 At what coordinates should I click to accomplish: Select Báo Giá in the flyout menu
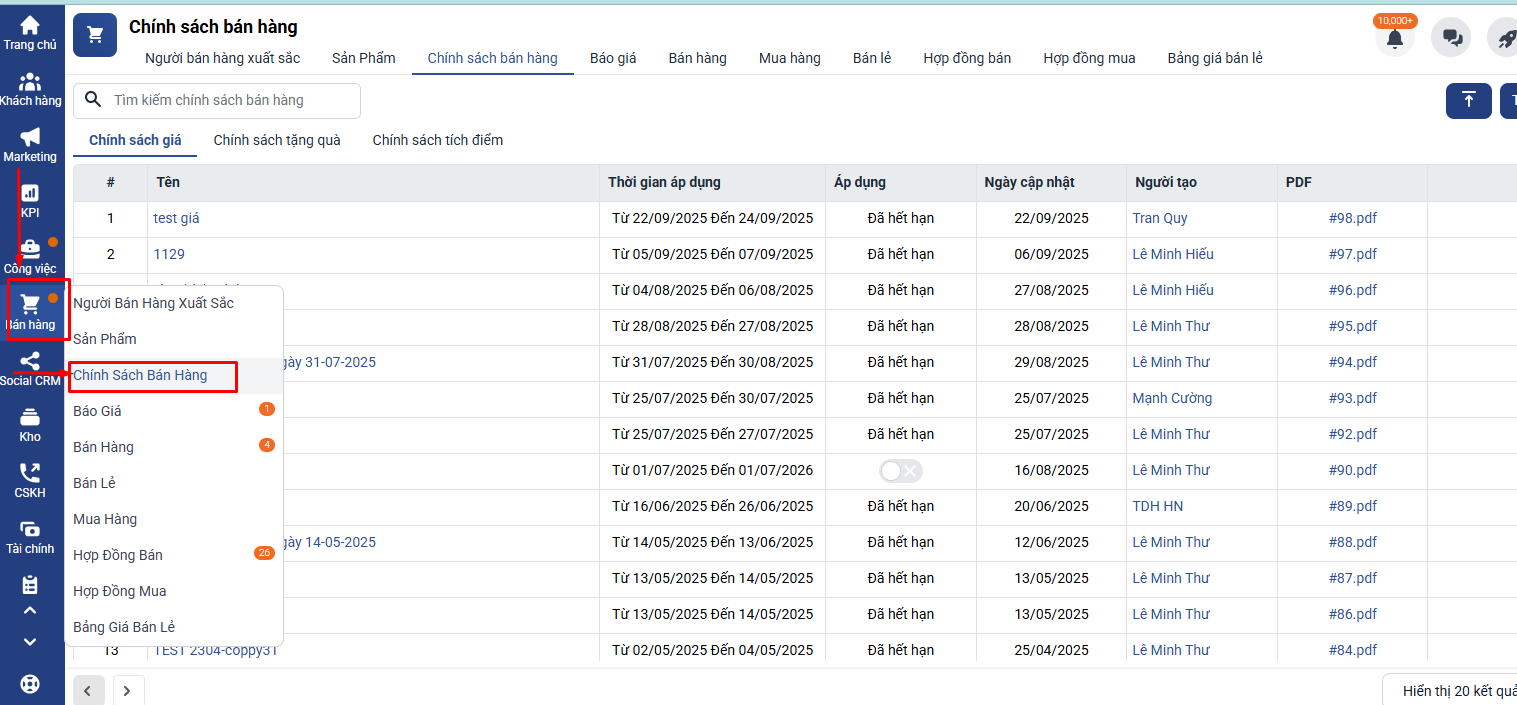tap(98, 411)
